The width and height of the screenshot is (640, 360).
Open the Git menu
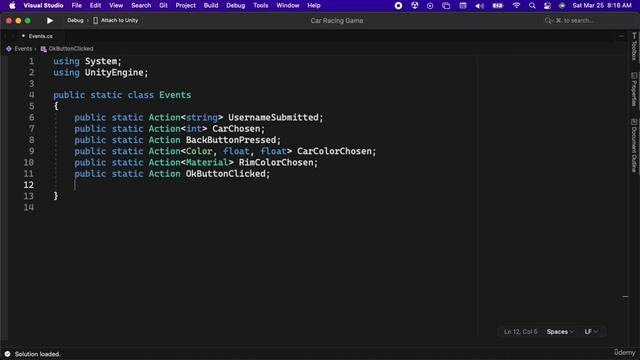click(163, 5)
